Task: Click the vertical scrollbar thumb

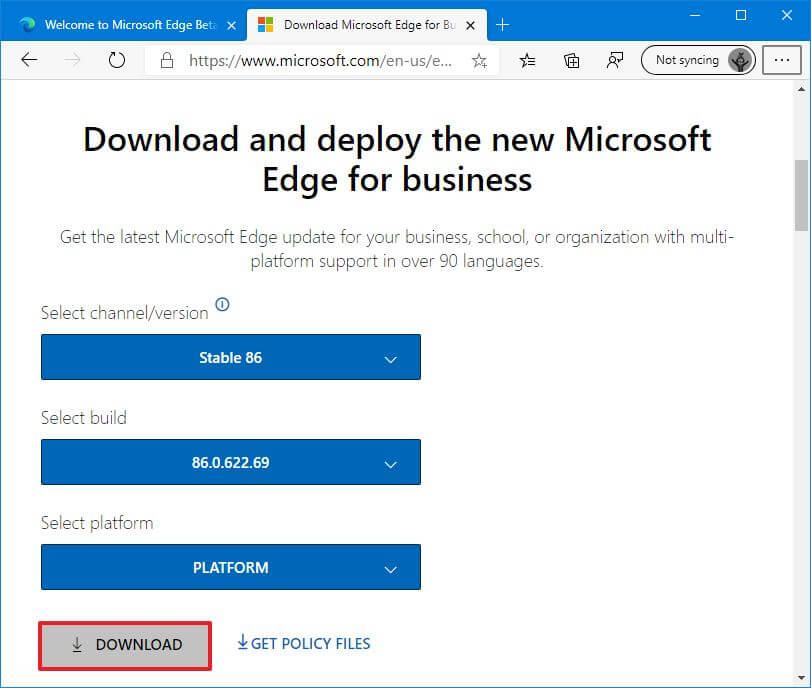Action: click(801, 195)
